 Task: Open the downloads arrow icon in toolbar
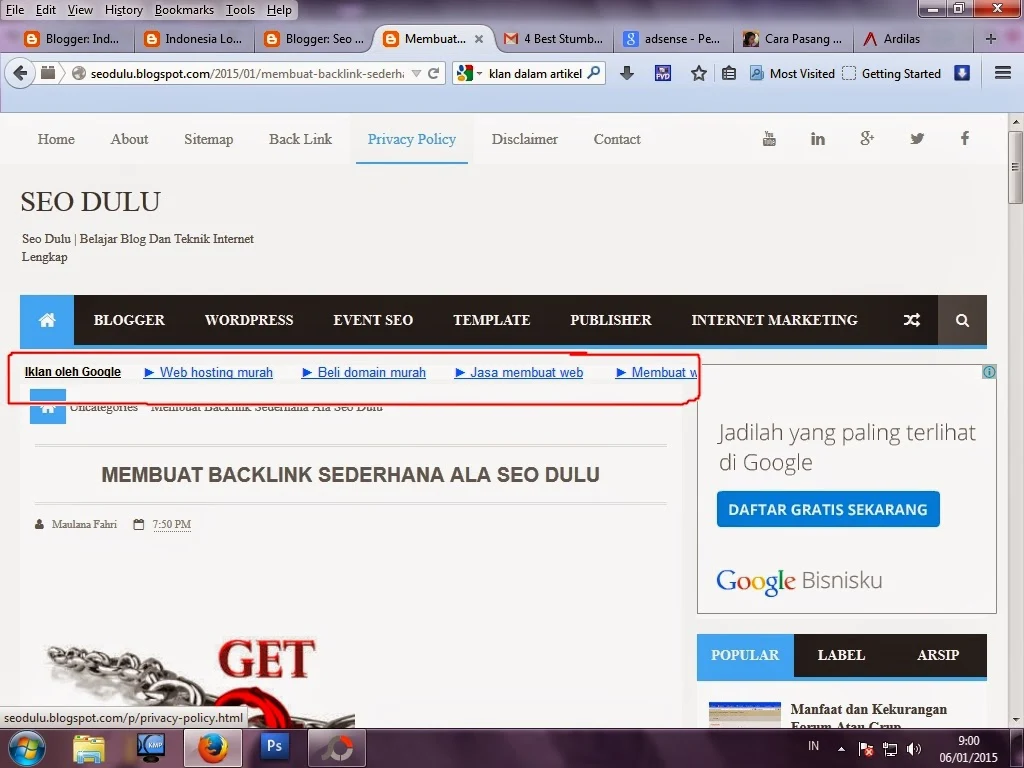pos(627,73)
